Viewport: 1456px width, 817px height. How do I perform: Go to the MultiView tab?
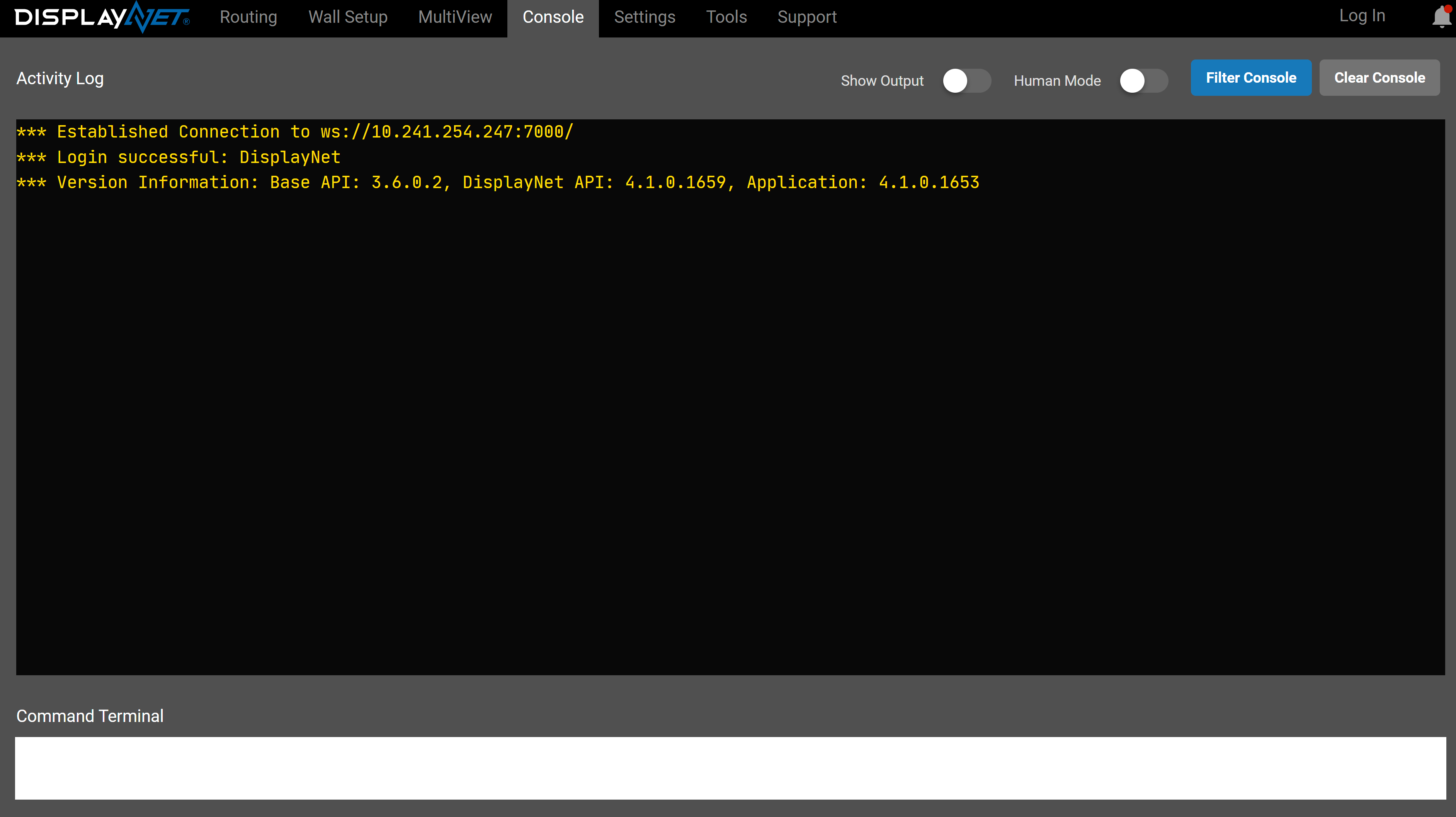pyautogui.click(x=455, y=17)
